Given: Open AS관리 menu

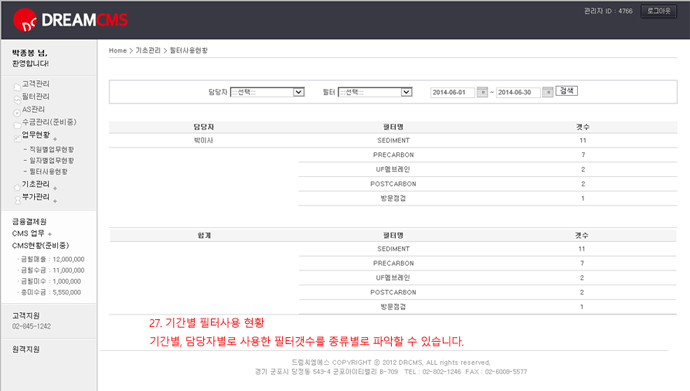Looking at the screenshot, I should [x=33, y=109].
